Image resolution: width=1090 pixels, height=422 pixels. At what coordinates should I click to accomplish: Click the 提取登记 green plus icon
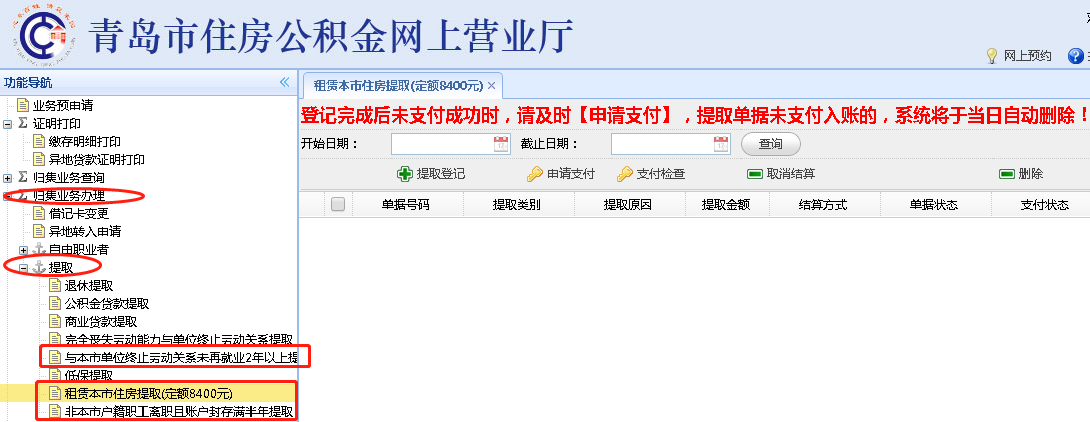click(405, 174)
